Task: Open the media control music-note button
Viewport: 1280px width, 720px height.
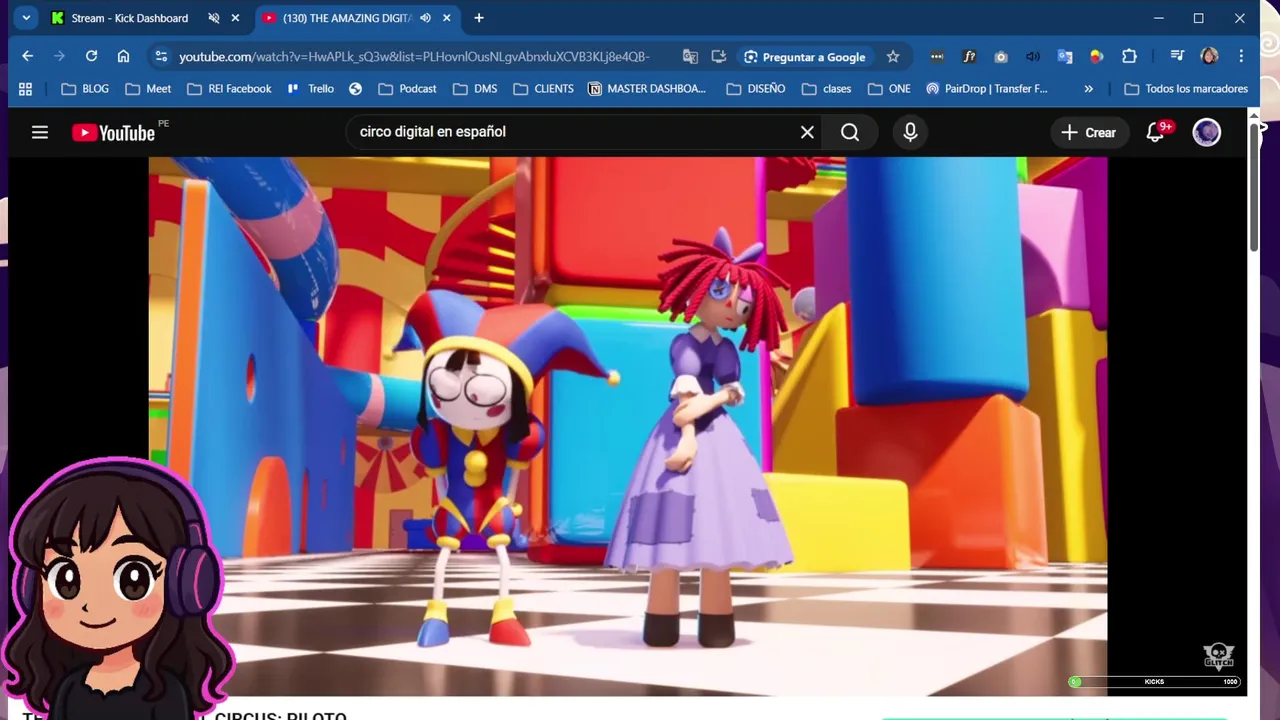Action: click(x=1177, y=57)
